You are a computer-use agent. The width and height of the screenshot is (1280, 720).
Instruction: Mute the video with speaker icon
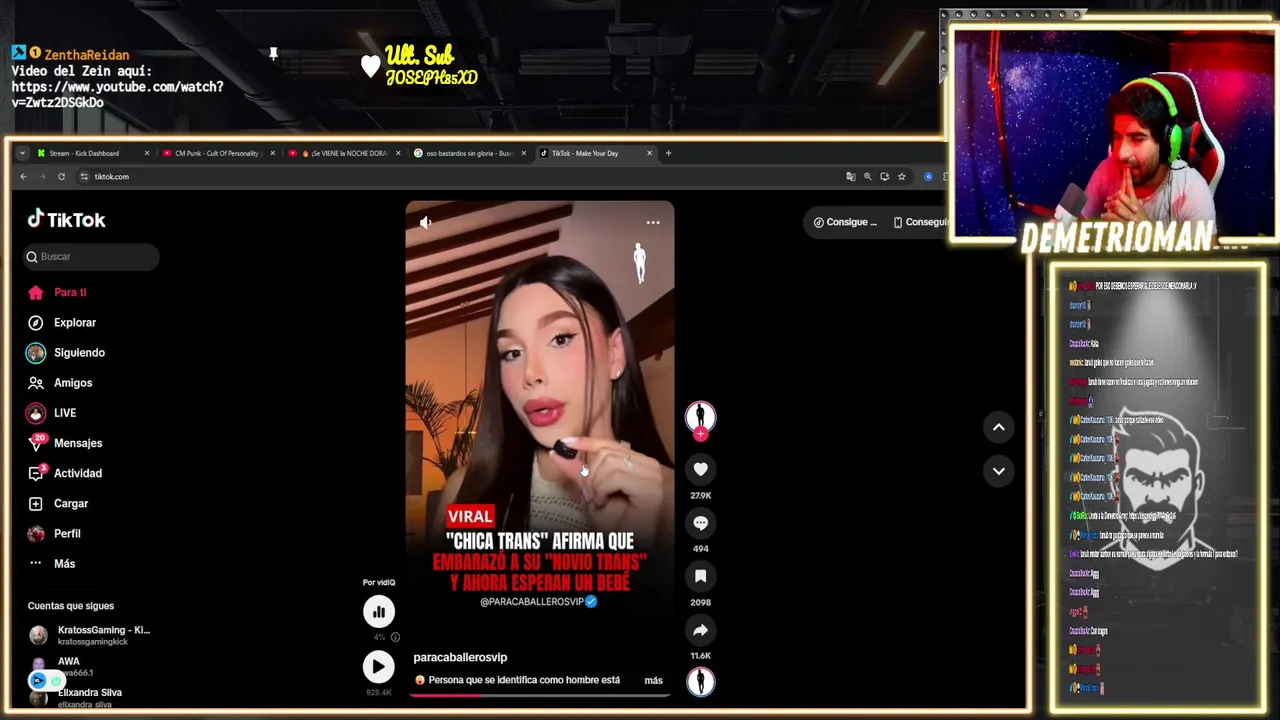pos(426,222)
